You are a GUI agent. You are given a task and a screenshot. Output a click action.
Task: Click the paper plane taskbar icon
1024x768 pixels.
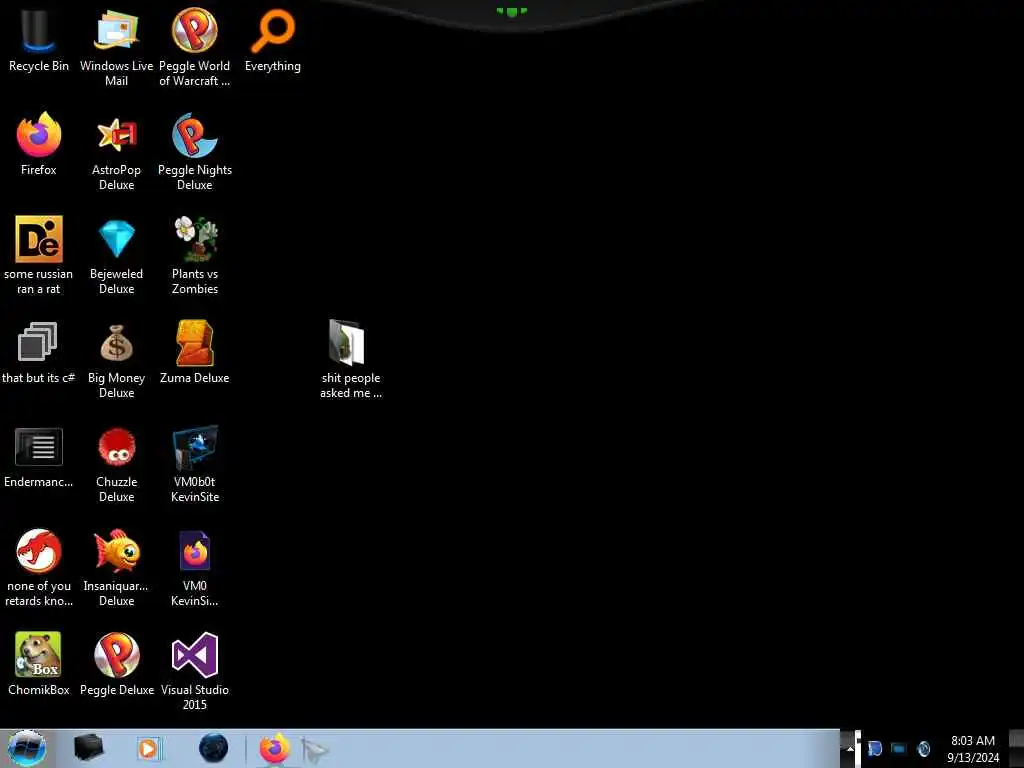pyautogui.click(x=315, y=750)
